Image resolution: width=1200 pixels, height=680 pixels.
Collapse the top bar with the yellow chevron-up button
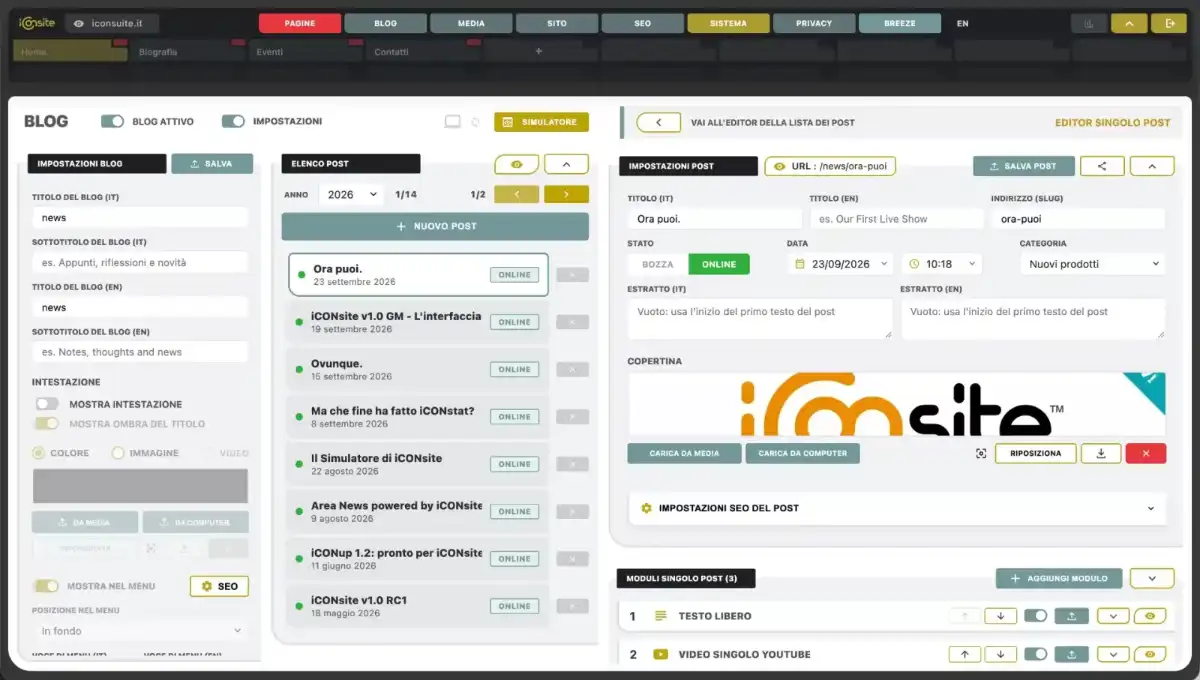[x=1129, y=23]
